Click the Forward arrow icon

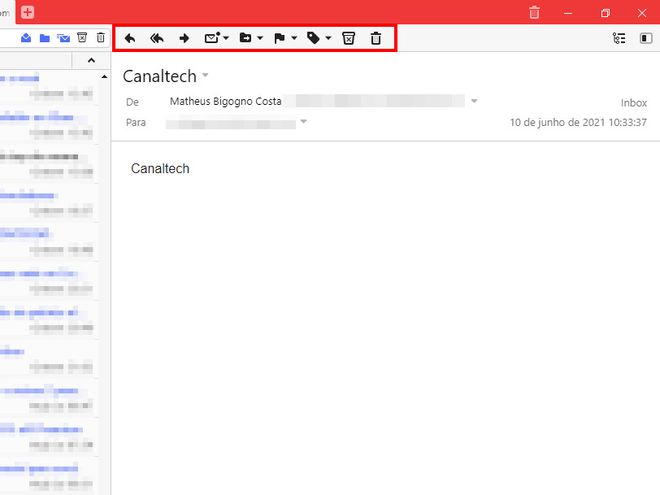184,38
